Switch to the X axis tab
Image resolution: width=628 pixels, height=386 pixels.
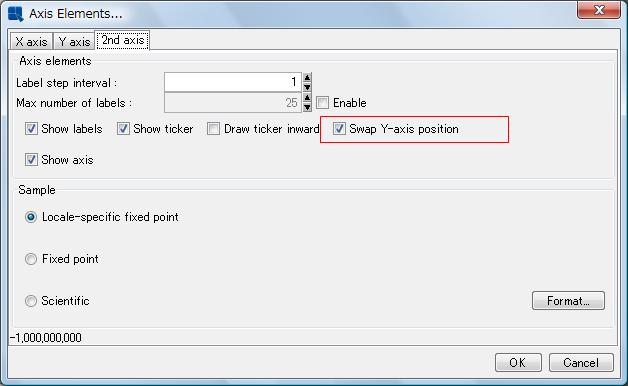click(x=31, y=42)
